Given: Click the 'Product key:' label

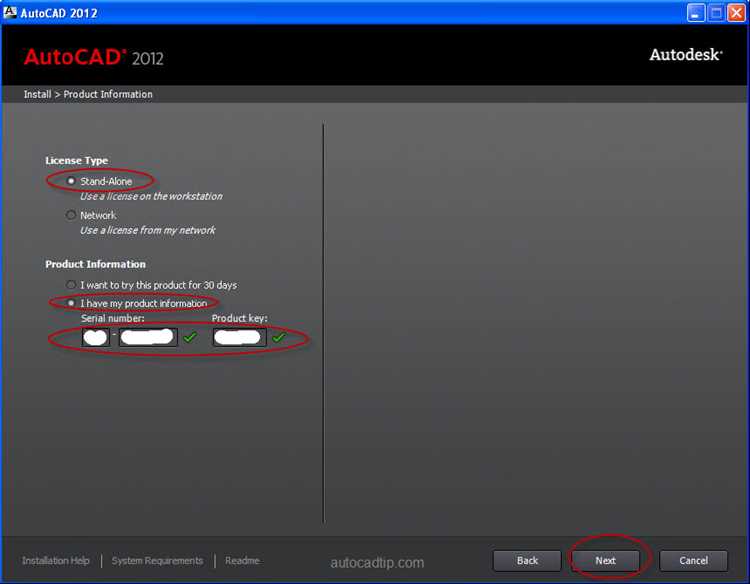Looking at the screenshot, I should [x=240, y=318].
